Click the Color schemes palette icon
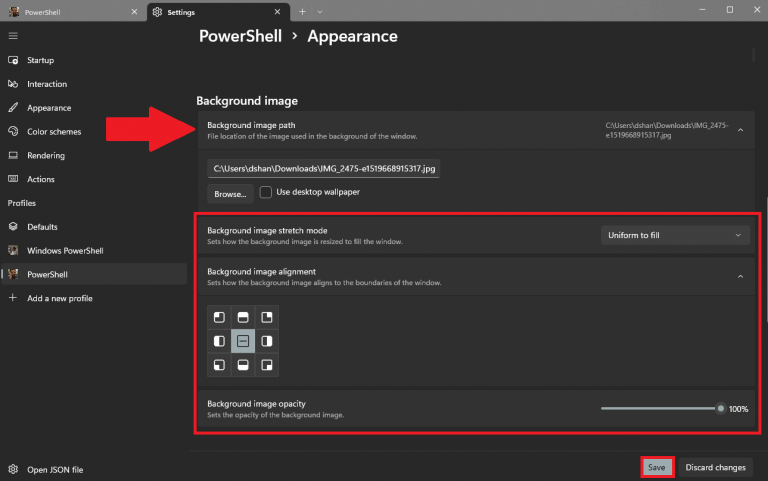 tap(13, 131)
